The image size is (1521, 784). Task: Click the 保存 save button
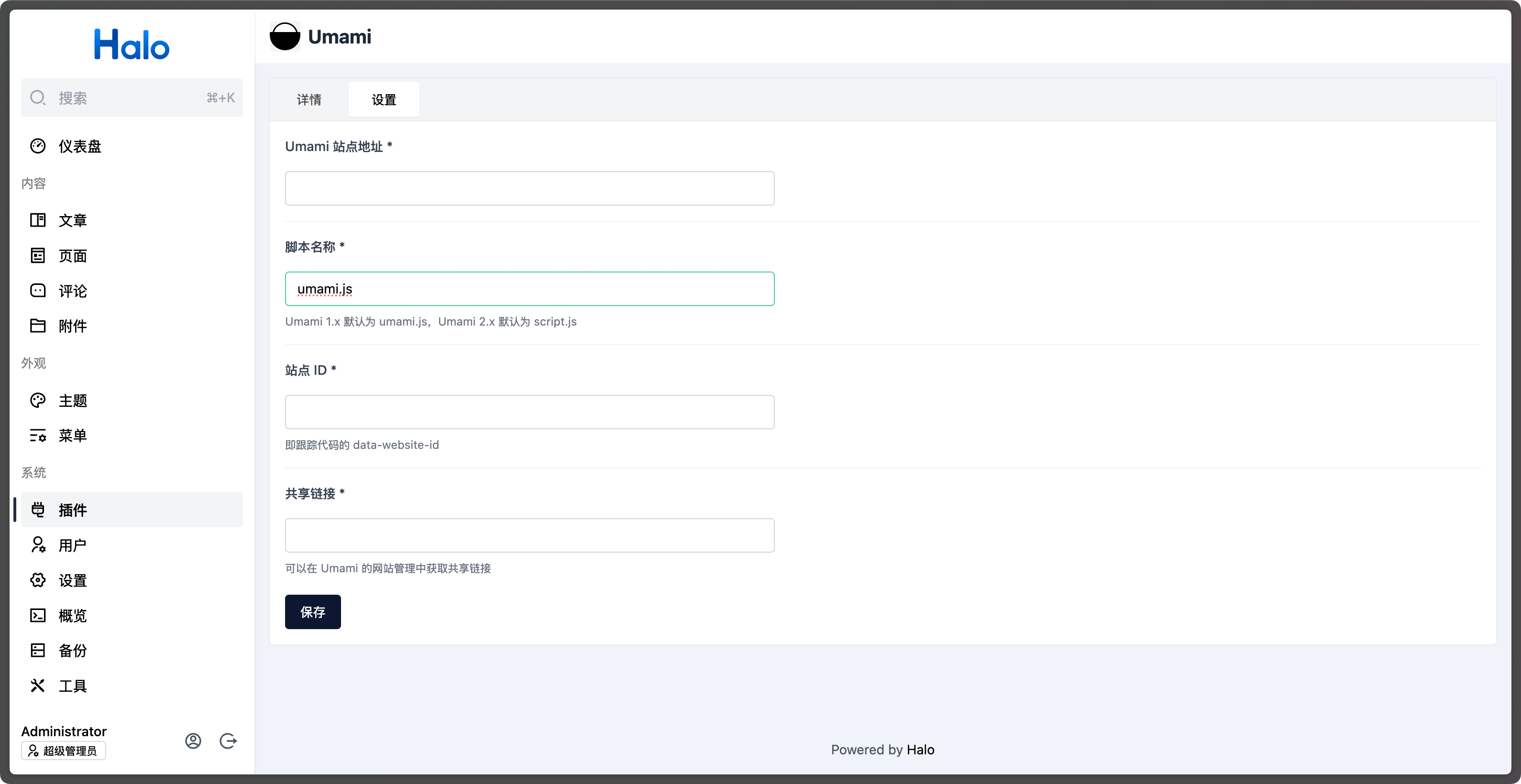(312, 612)
